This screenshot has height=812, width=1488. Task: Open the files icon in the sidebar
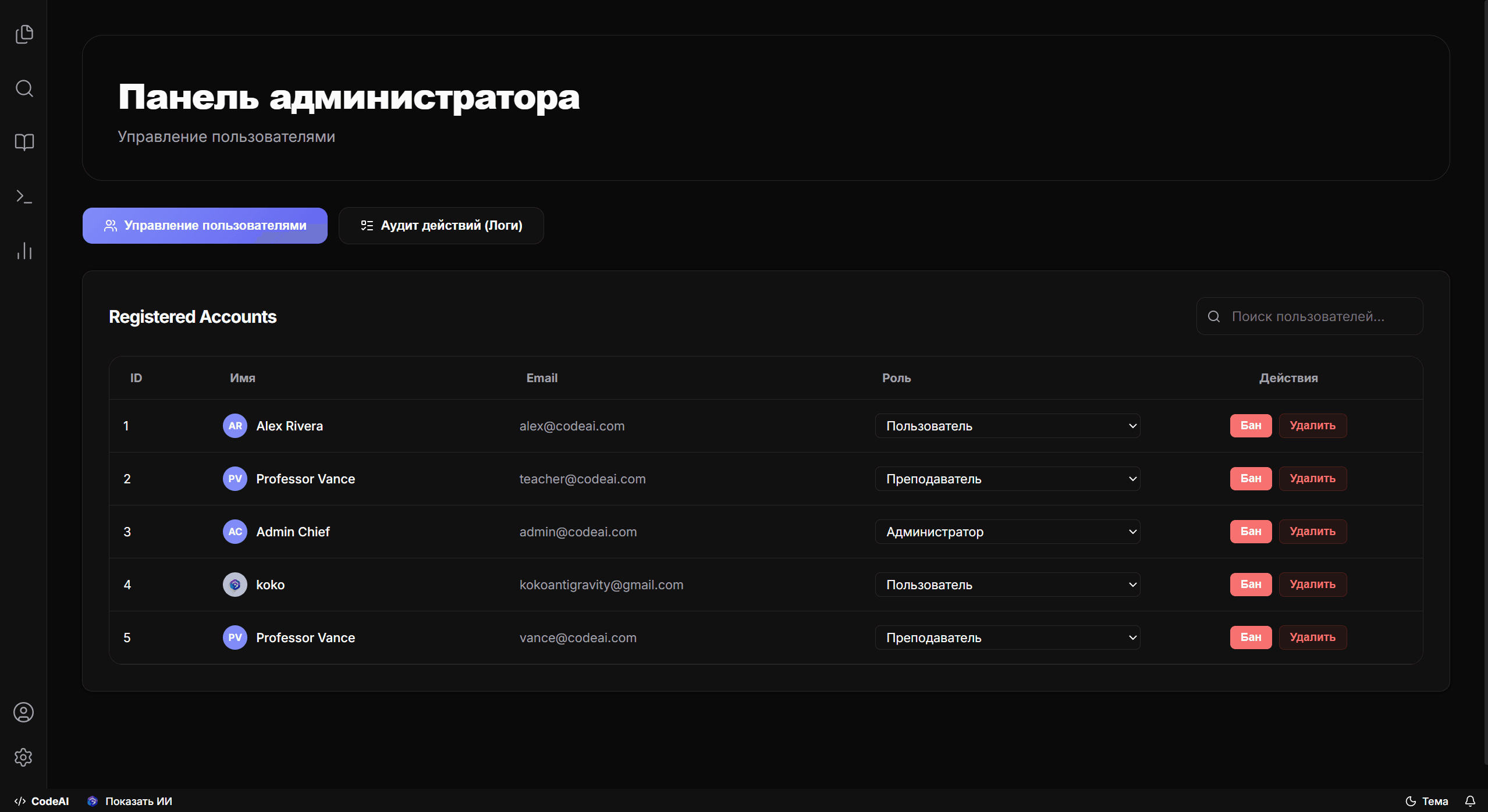point(24,34)
